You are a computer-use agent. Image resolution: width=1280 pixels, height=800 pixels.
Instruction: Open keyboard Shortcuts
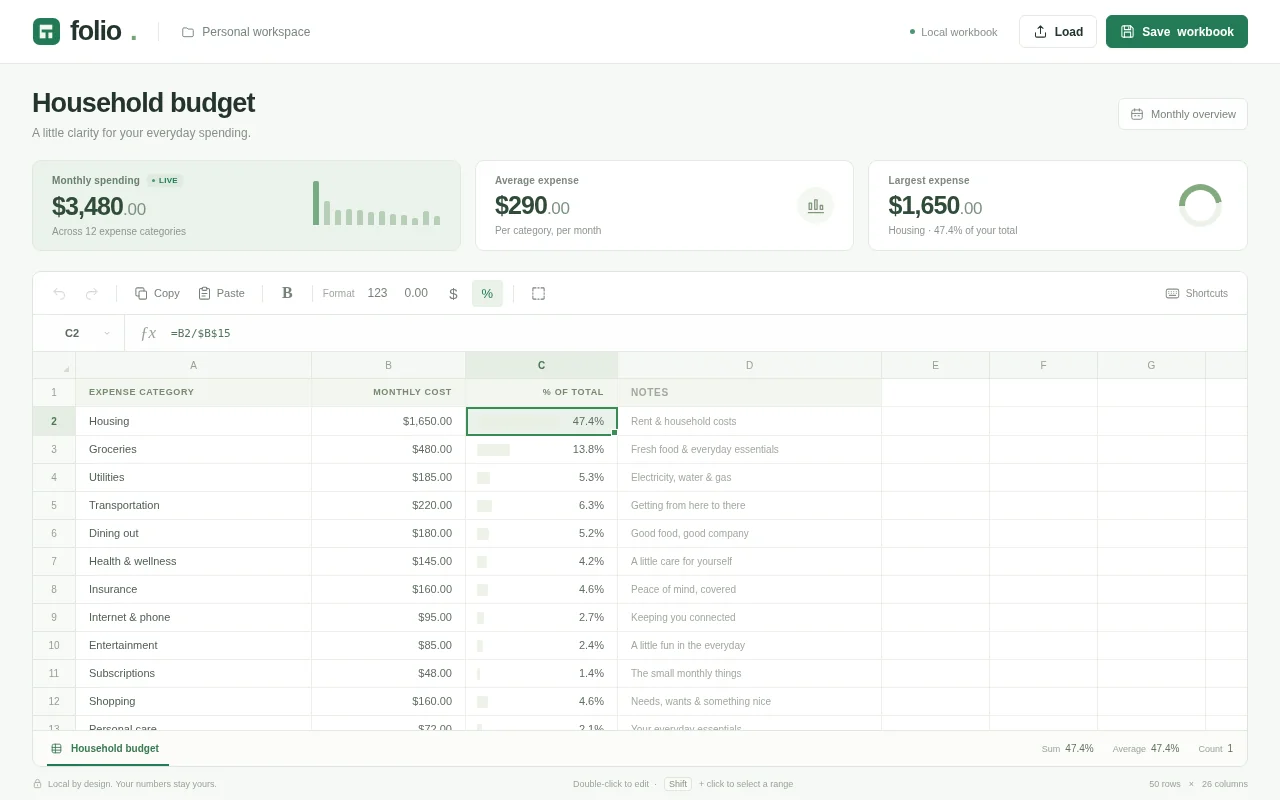click(1196, 293)
